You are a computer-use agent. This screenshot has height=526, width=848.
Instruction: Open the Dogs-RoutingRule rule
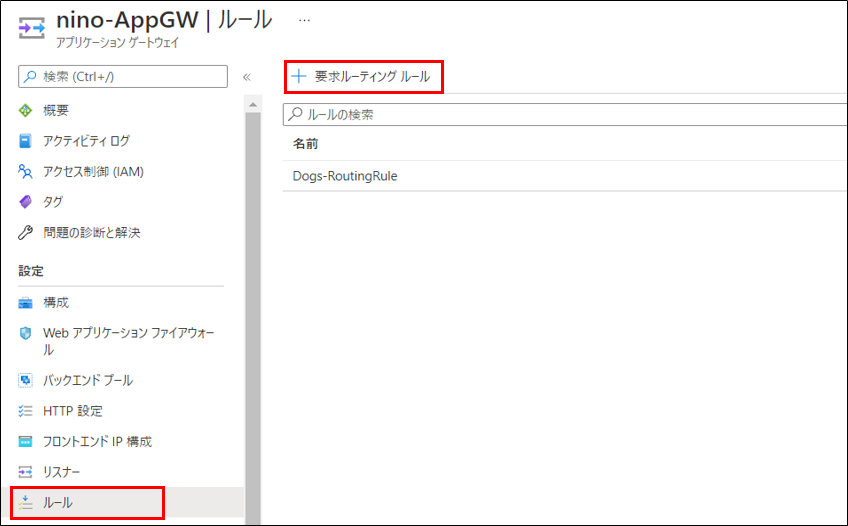[x=345, y=176]
